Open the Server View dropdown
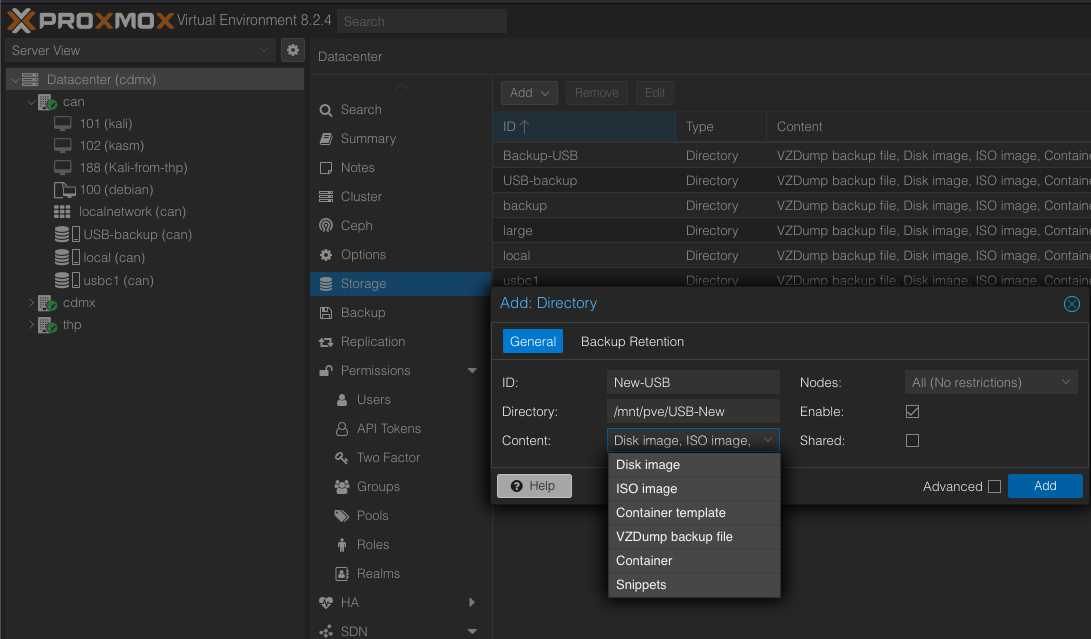This screenshot has width=1091, height=639. 140,50
